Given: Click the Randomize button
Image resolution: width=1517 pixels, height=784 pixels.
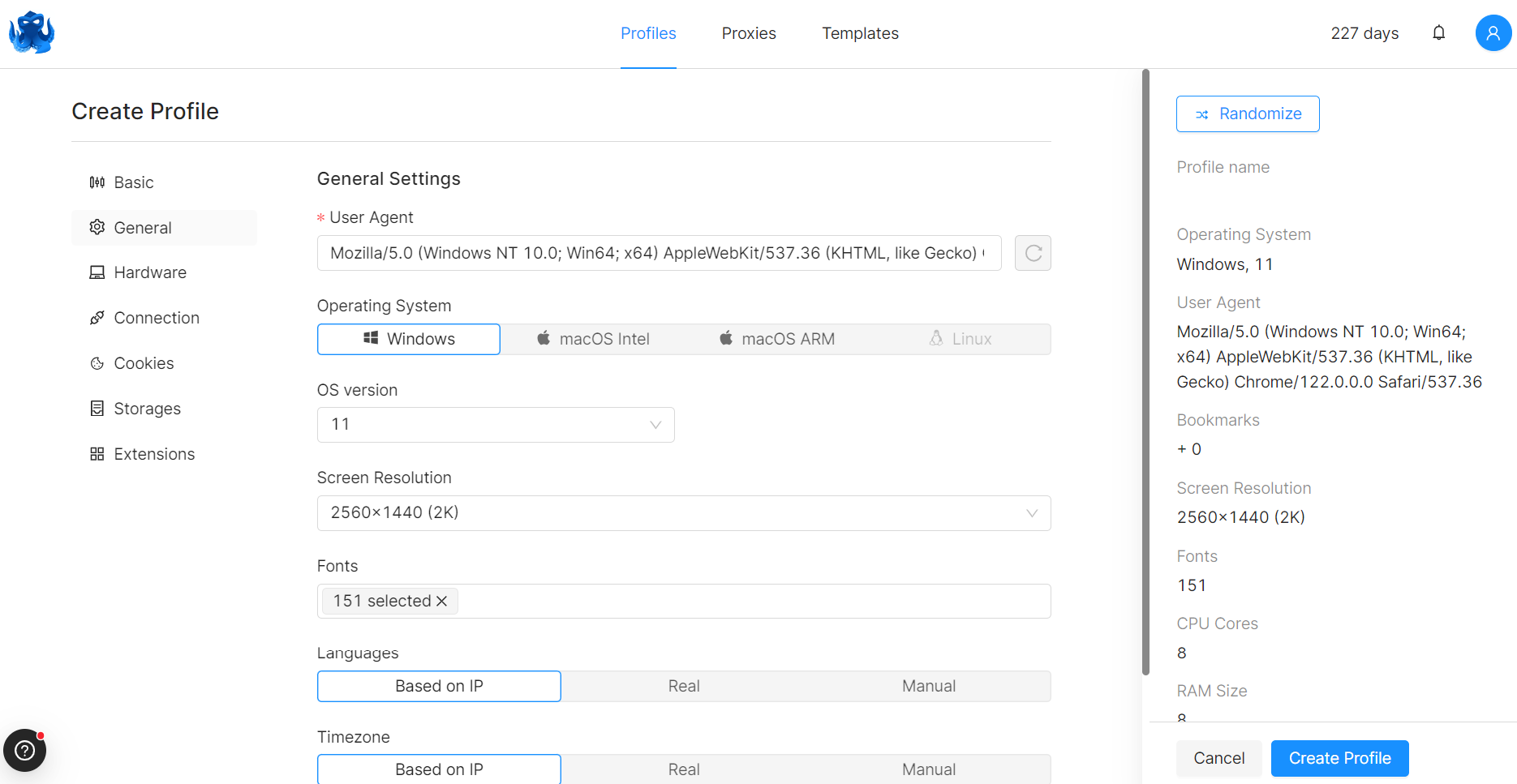Looking at the screenshot, I should tap(1247, 114).
